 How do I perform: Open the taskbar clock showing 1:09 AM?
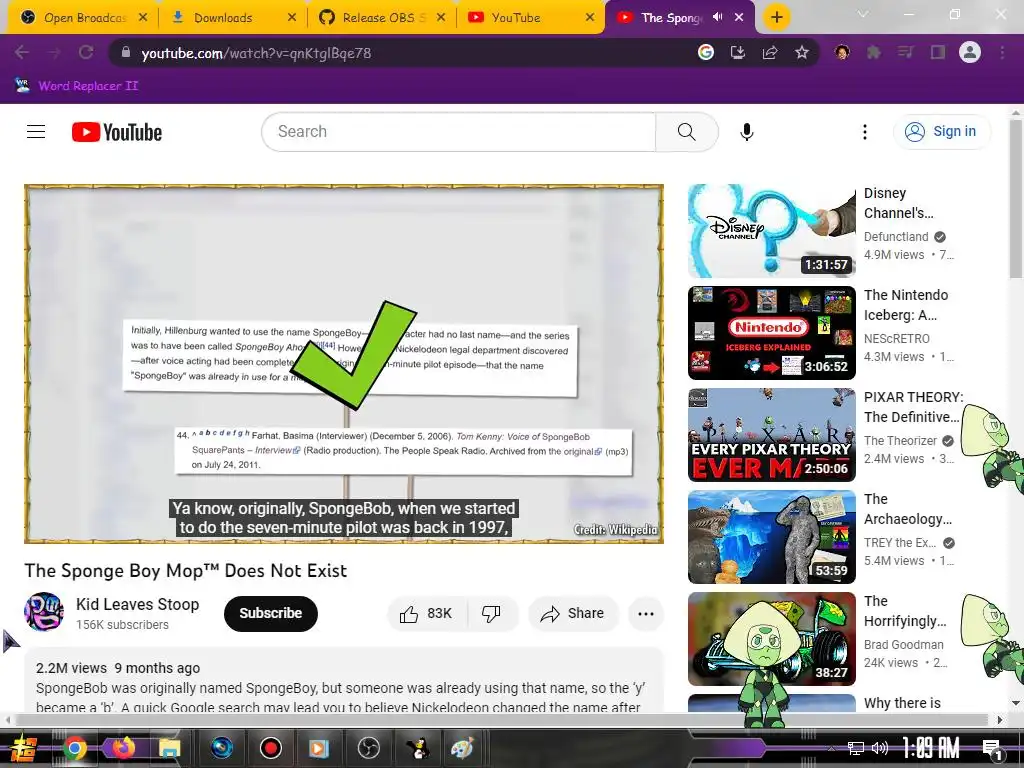931,747
